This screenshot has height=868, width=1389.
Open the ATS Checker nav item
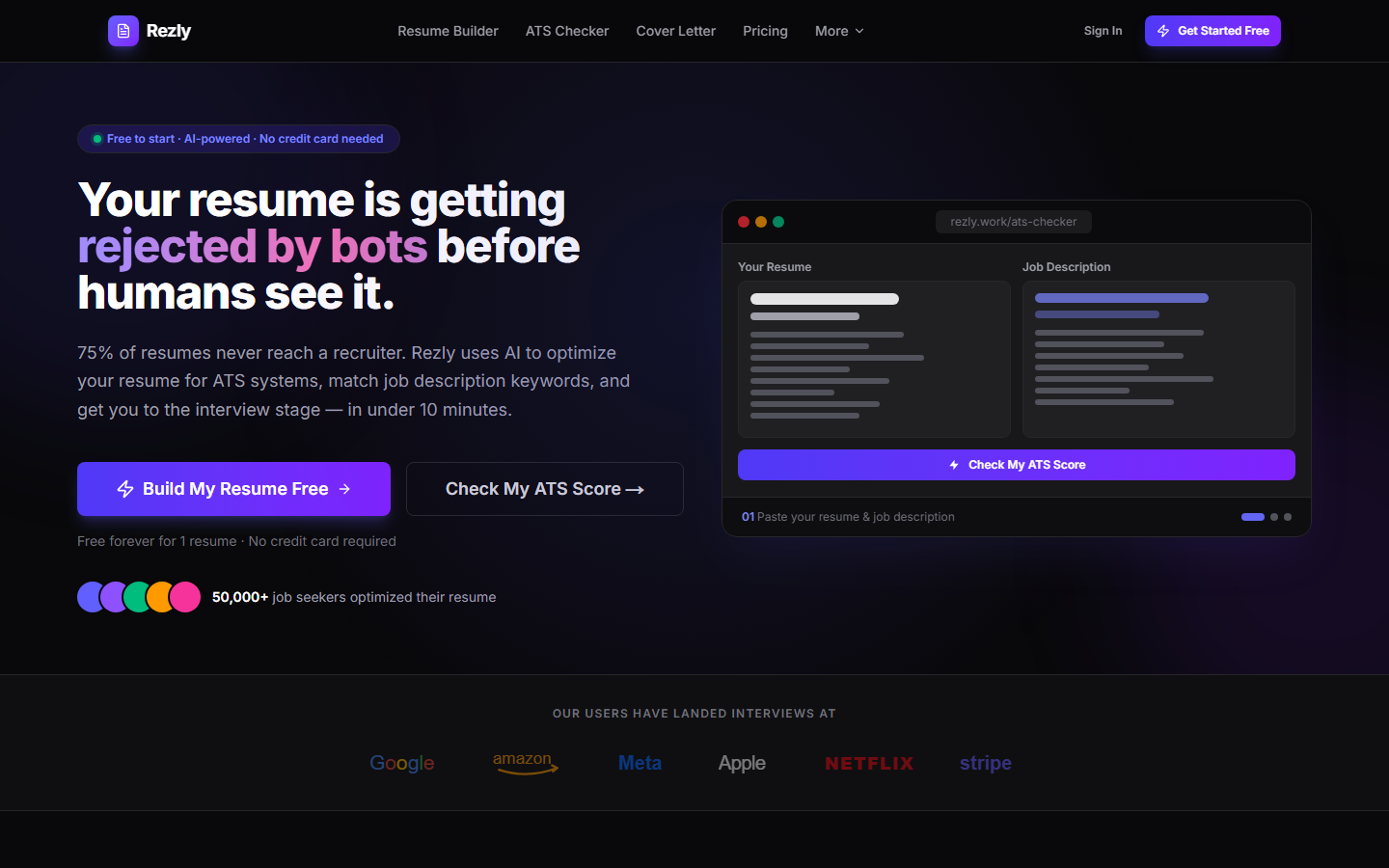click(x=567, y=31)
